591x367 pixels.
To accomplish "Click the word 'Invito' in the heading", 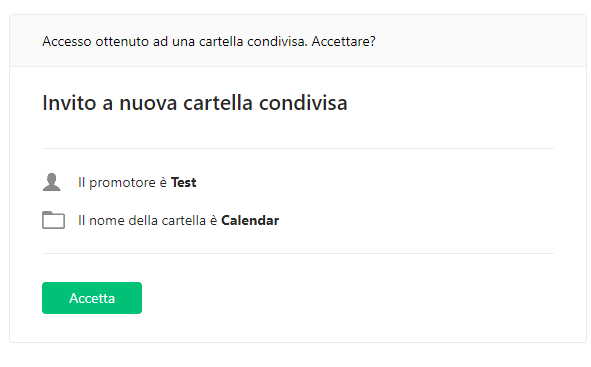I will pos(69,103).
